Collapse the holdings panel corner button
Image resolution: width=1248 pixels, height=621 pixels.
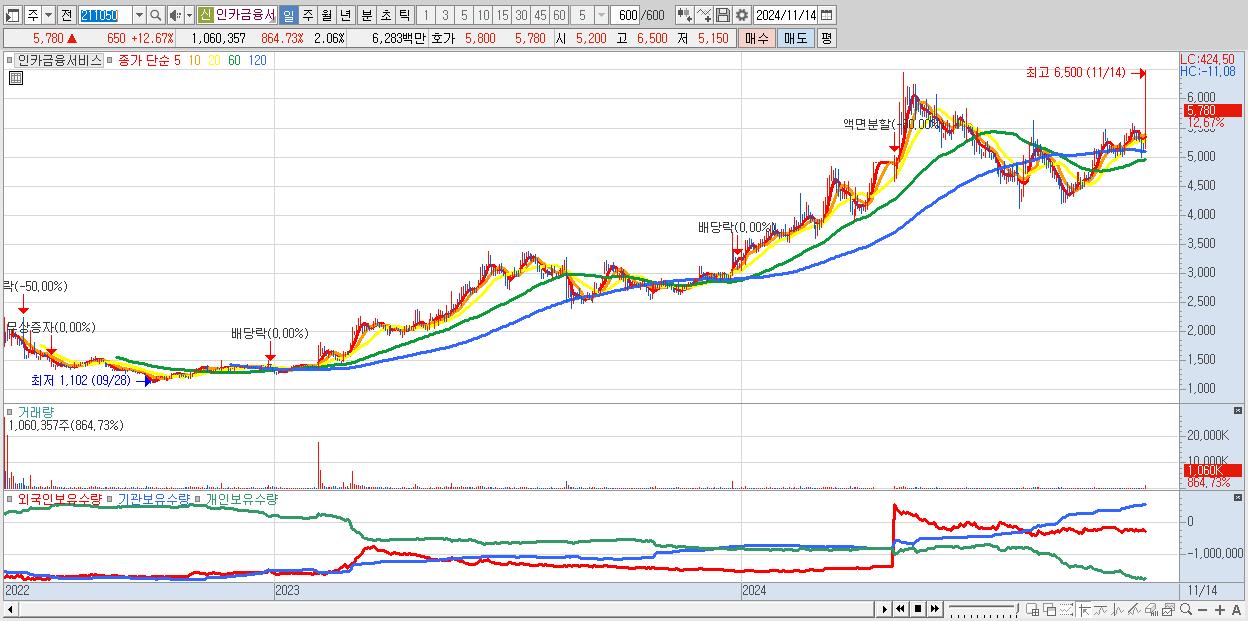pos(1239,498)
